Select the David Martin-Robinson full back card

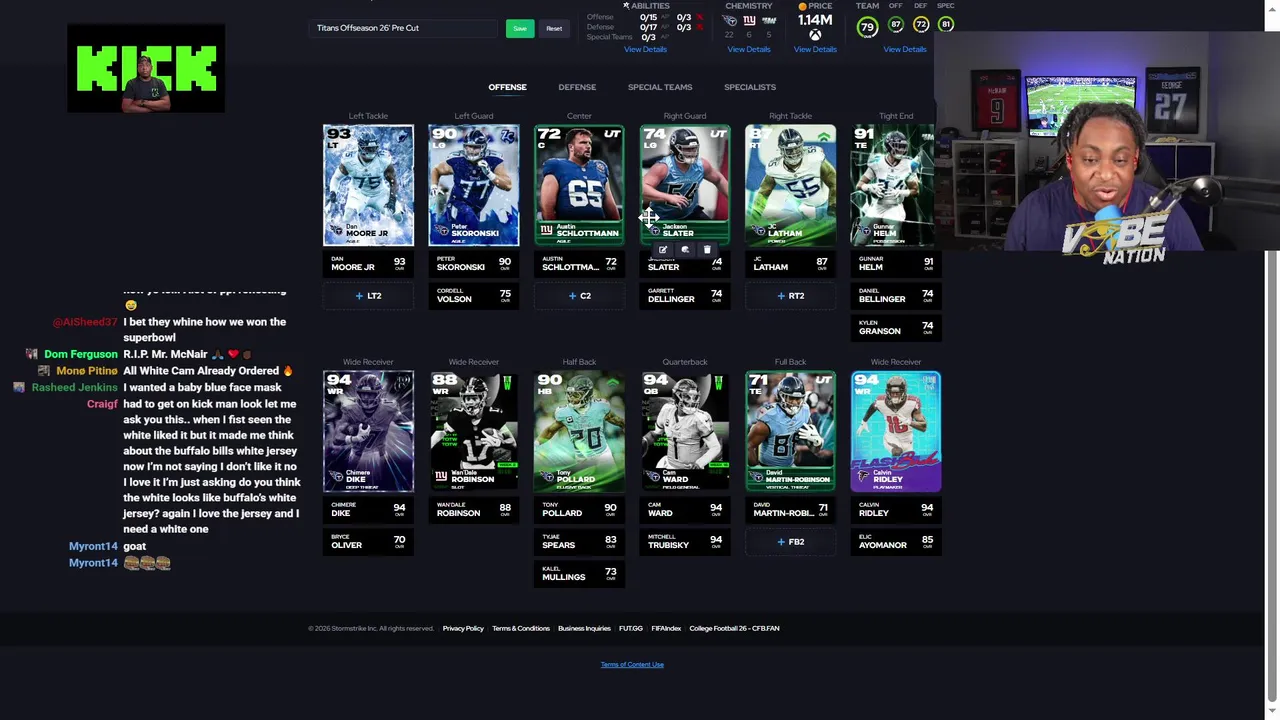790,431
